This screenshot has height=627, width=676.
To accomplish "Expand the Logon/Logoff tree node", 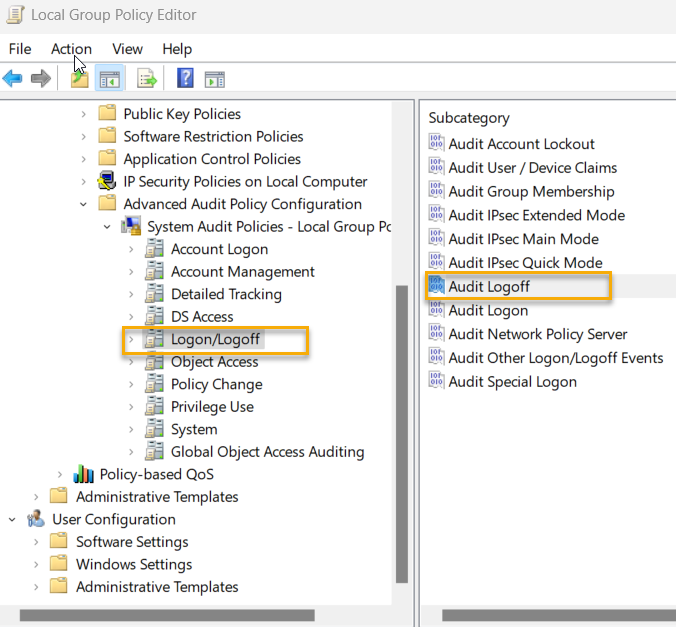I will 131,340.
